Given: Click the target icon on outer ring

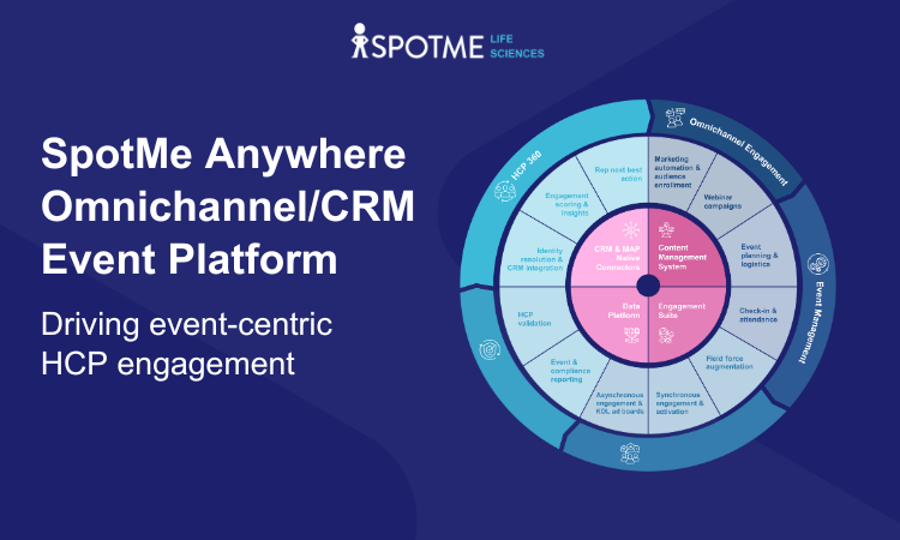Looking at the screenshot, I should pos(490,349).
